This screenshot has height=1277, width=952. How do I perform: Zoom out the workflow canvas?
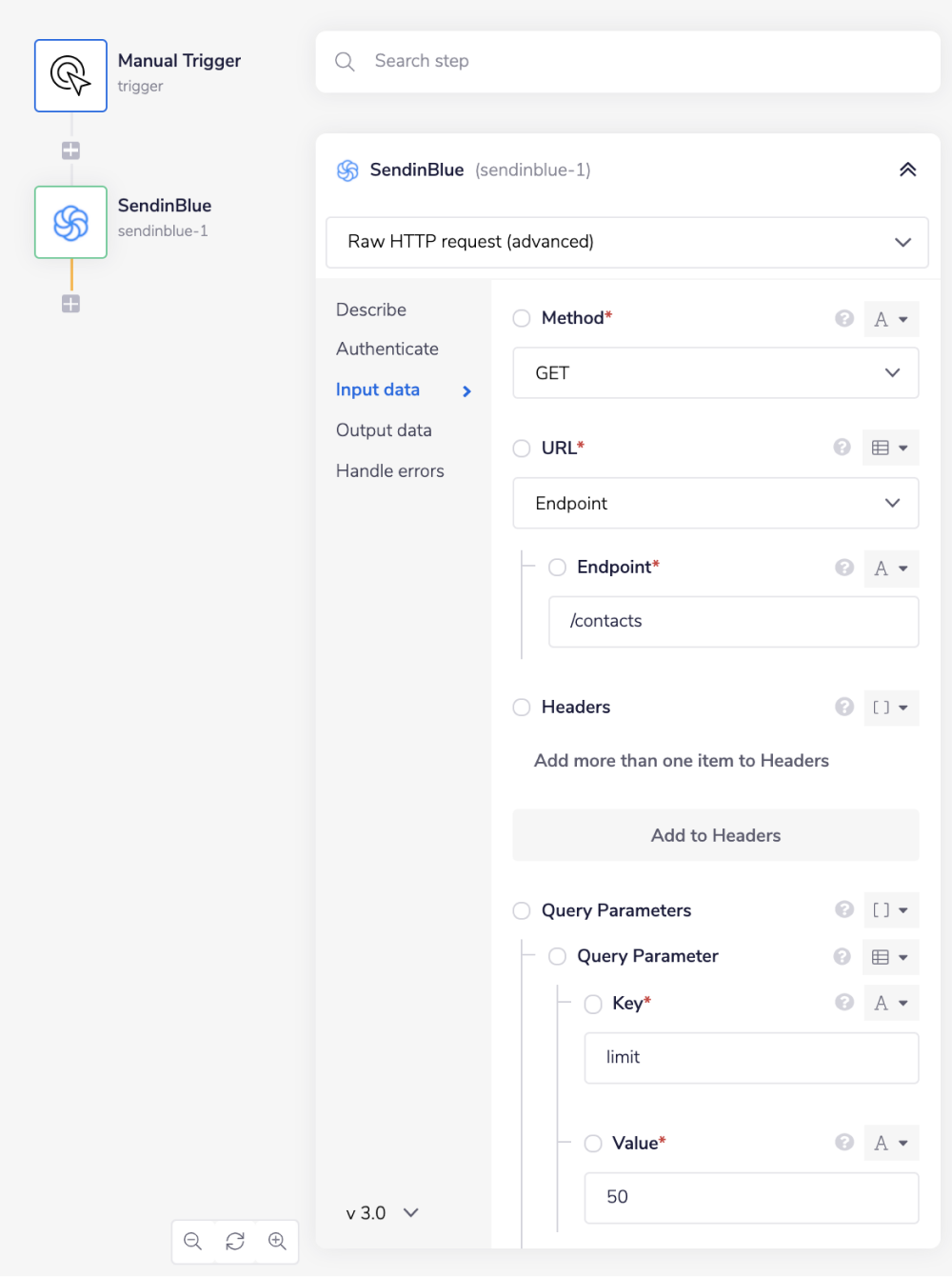tap(192, 1241)
